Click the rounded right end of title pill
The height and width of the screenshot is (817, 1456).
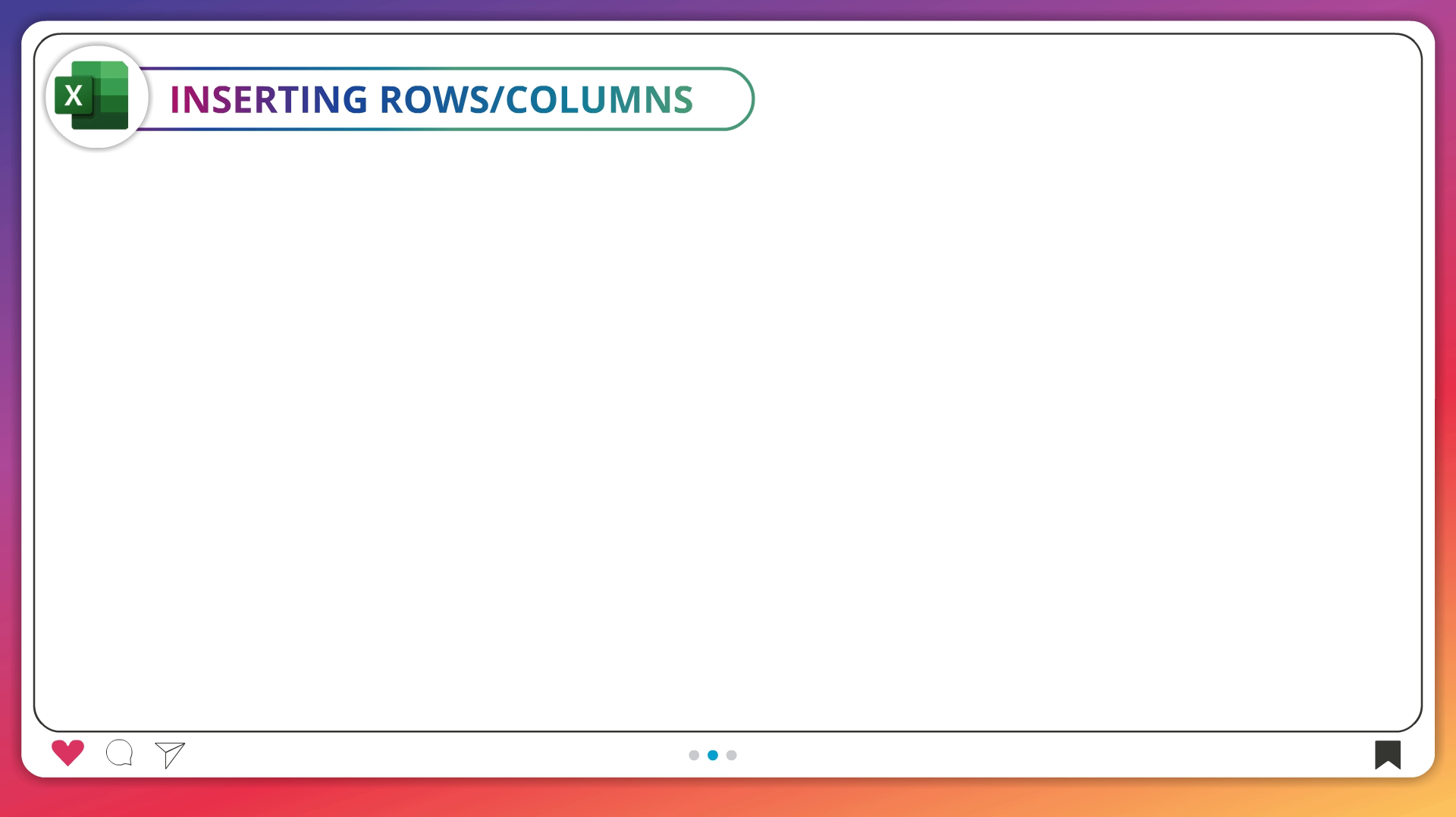[739, 99]
